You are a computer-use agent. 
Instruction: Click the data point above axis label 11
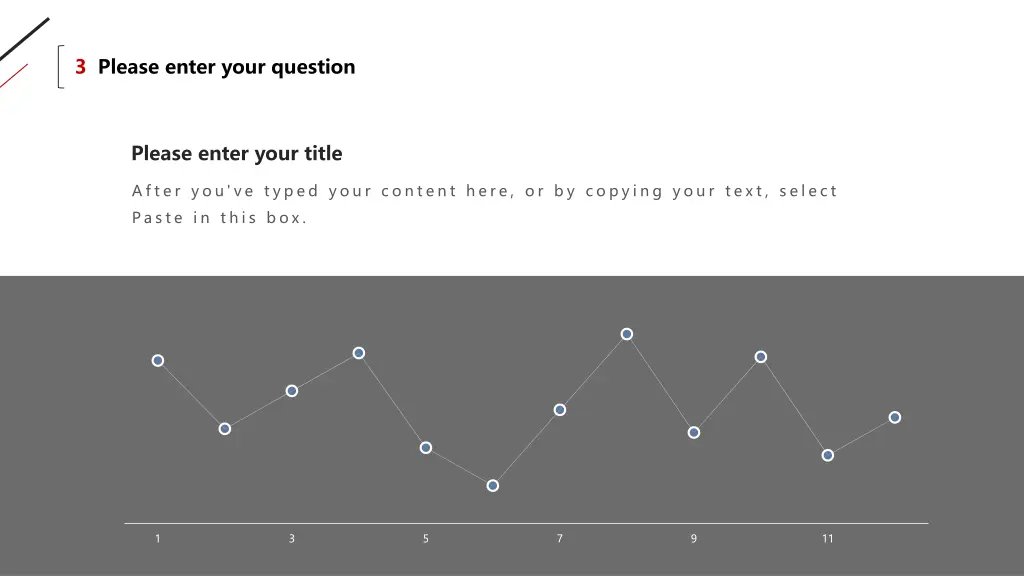pos(827,455)
